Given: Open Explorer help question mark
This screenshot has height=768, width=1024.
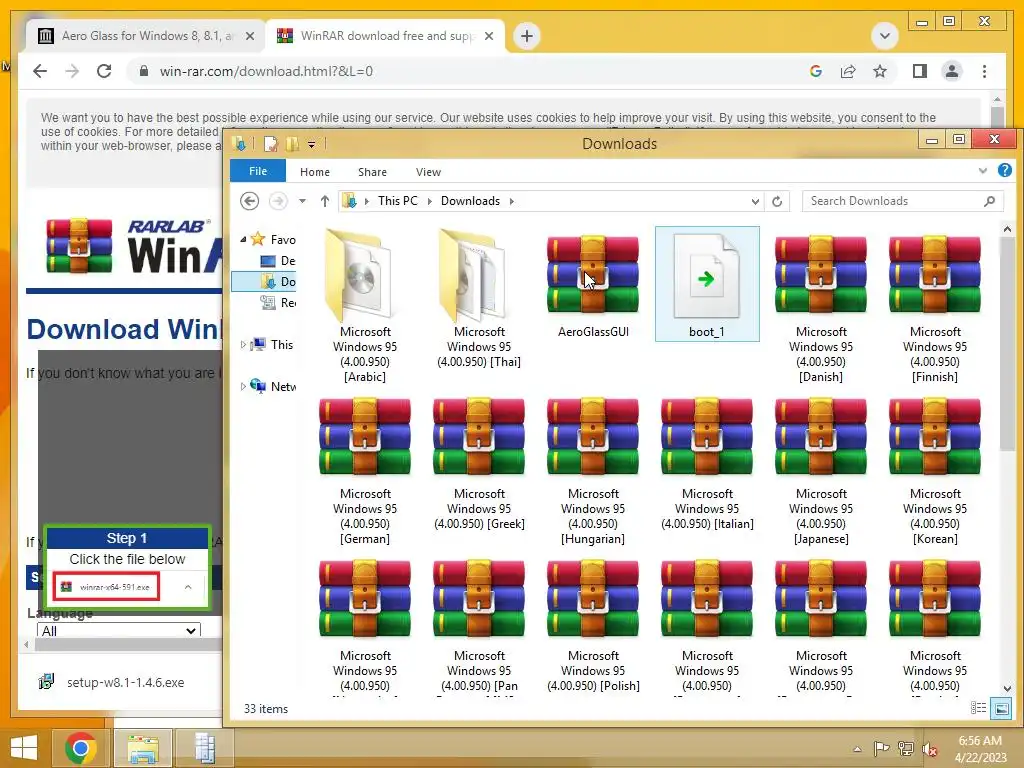Looking at the screenshot, I should pos(1004,170).
